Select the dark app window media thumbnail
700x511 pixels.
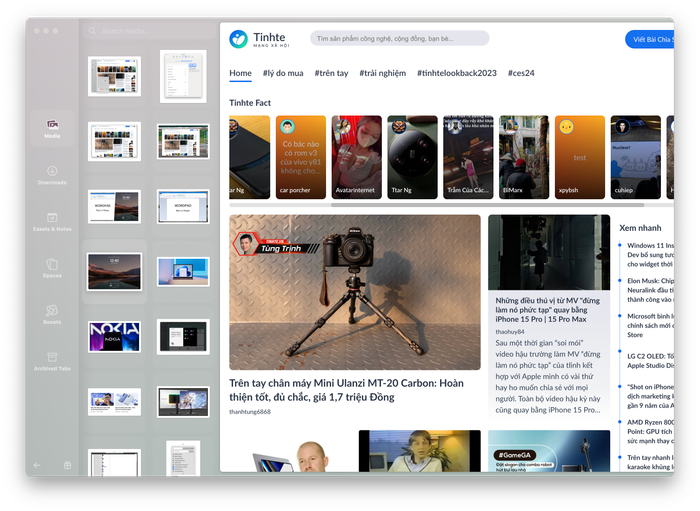183,337
